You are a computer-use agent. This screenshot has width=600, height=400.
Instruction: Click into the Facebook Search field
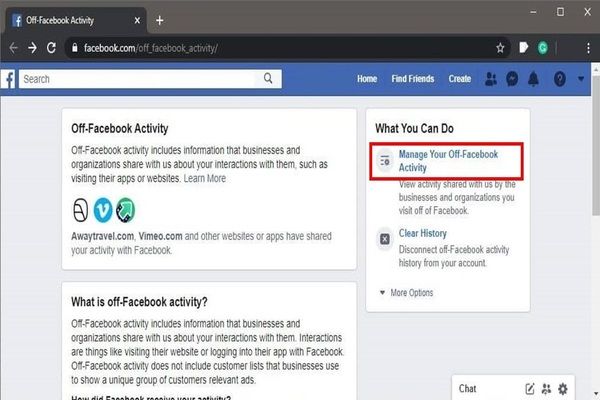[x=140, y=78]
